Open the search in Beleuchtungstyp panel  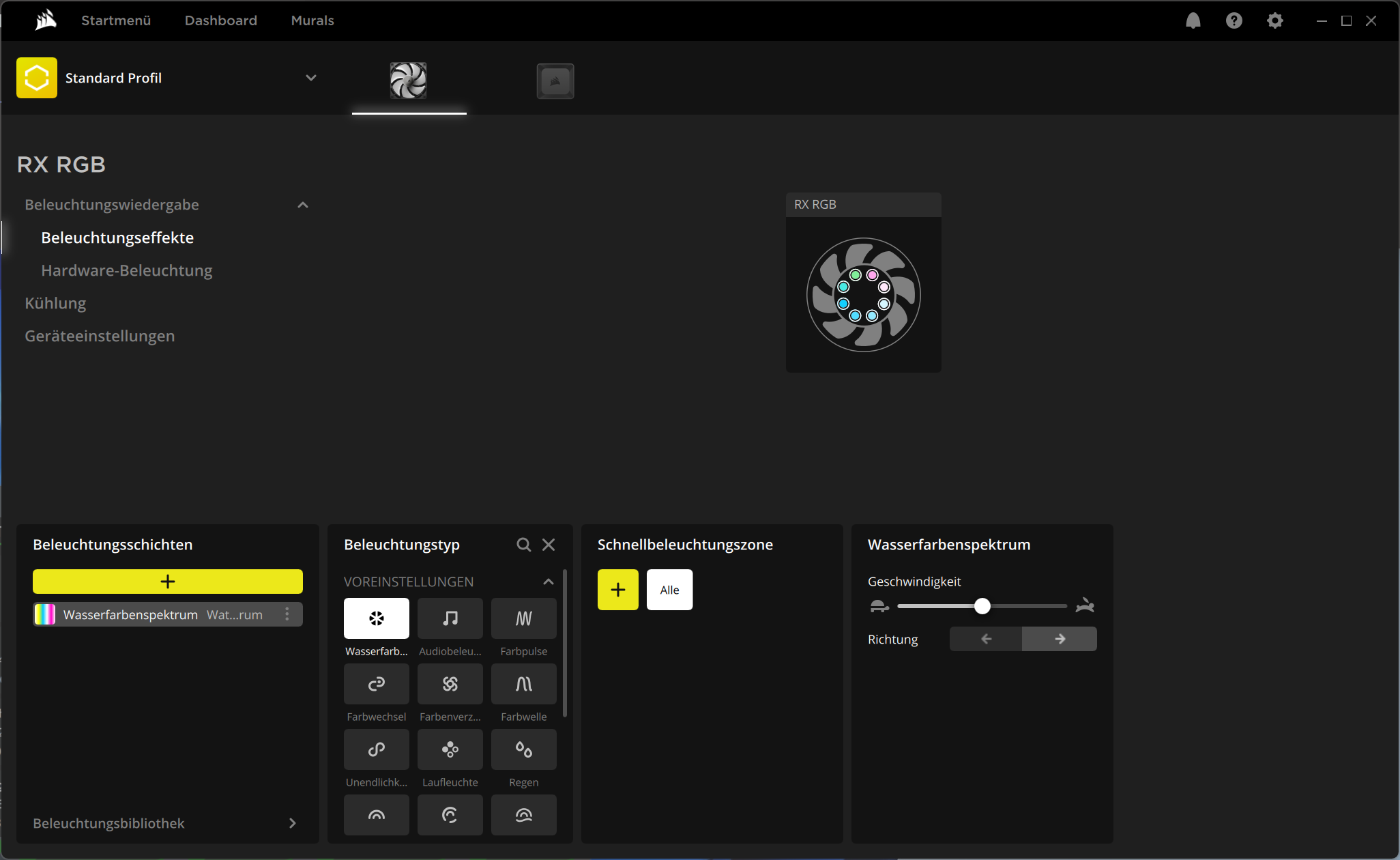(x=523, y=545)
